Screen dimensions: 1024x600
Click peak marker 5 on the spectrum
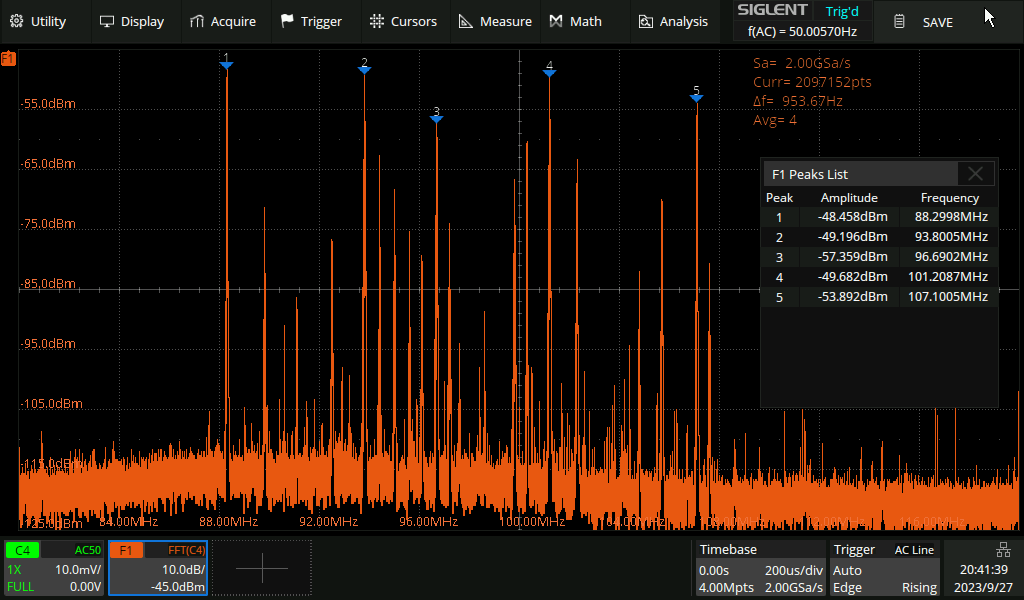point(697,97)
